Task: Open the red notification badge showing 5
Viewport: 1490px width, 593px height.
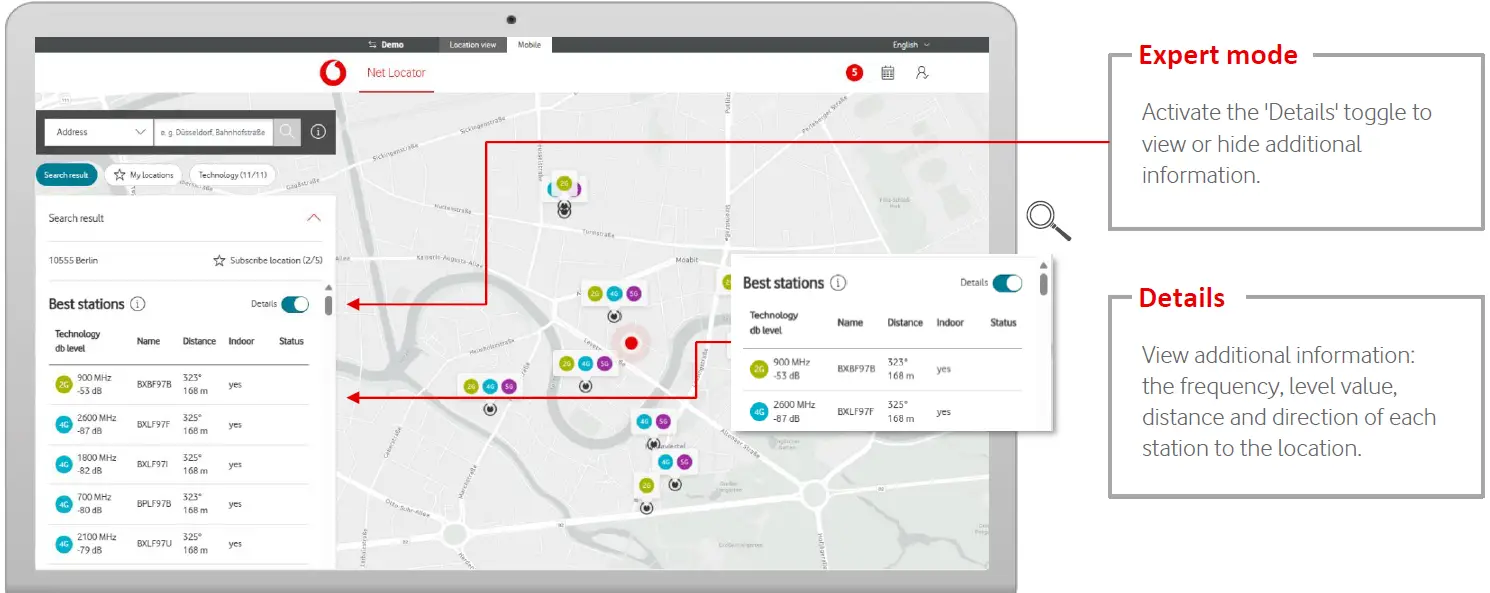Action: tap(854, 73)
